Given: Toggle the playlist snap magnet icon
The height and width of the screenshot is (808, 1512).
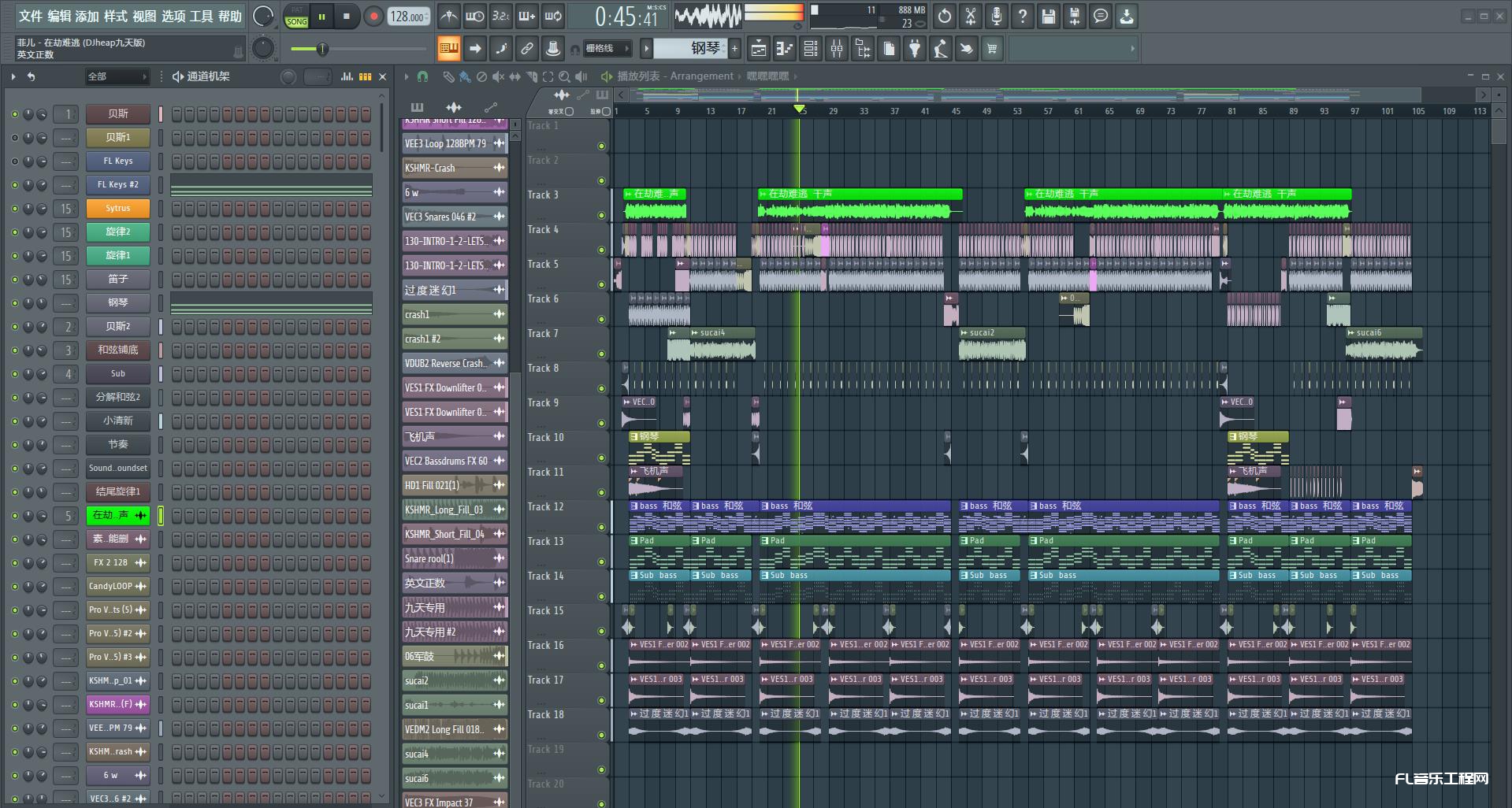Looking at the screenshot, I should [x=422, y=76].
